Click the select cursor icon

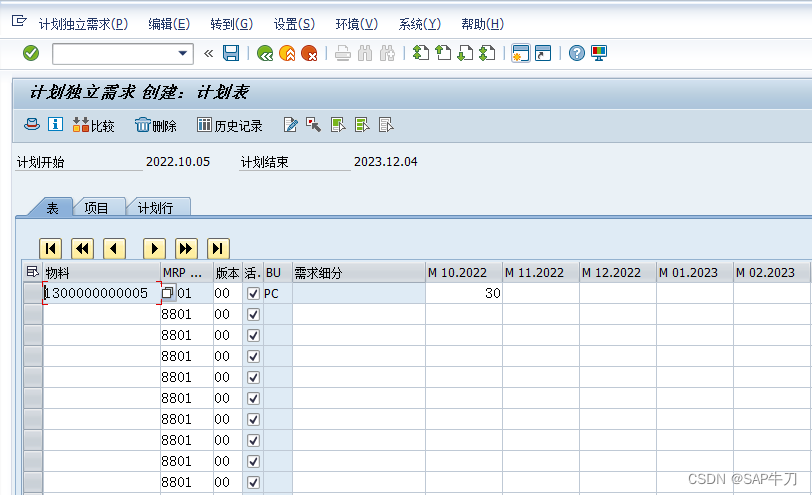click(x=313, y=125)
